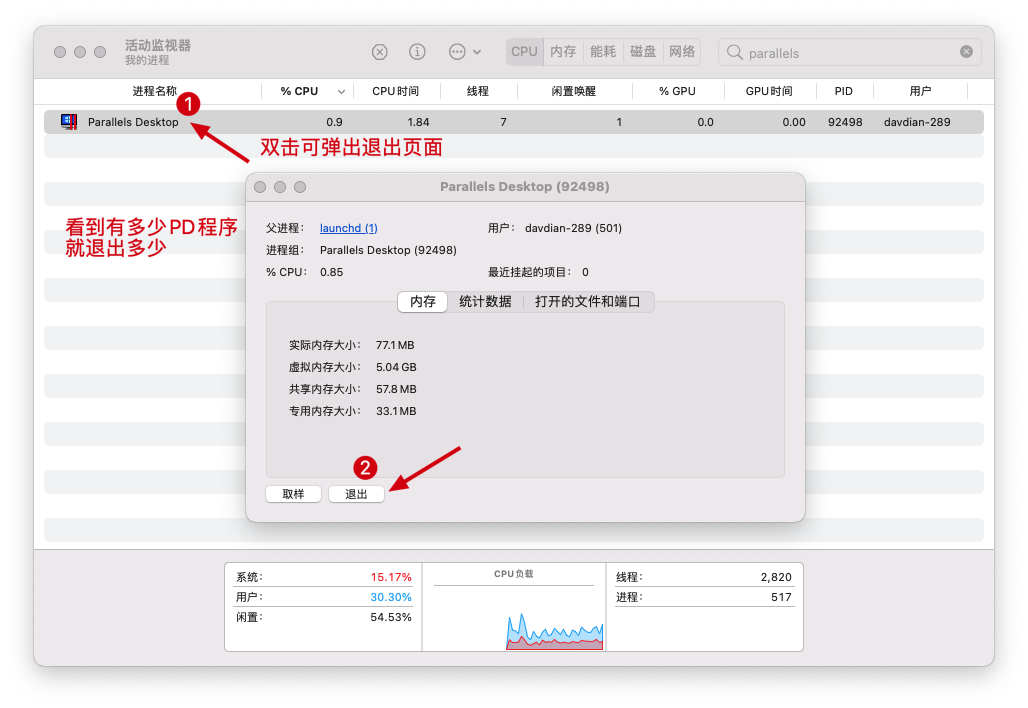Close the Parallels Desktop process dialog
This screenshot has height=708, width=1028.
coord(260,187)
